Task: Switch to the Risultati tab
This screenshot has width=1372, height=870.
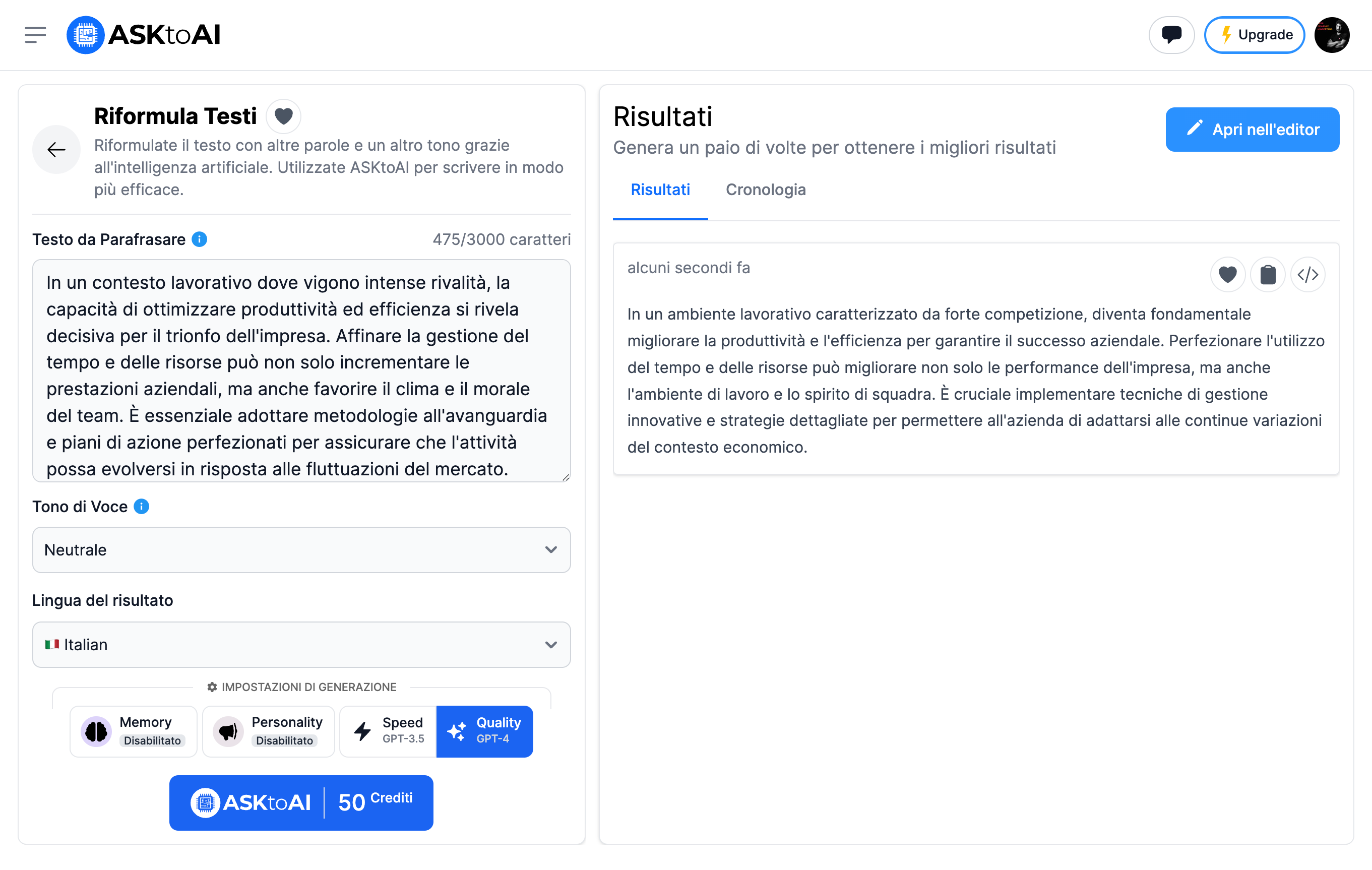Action: 660,190
